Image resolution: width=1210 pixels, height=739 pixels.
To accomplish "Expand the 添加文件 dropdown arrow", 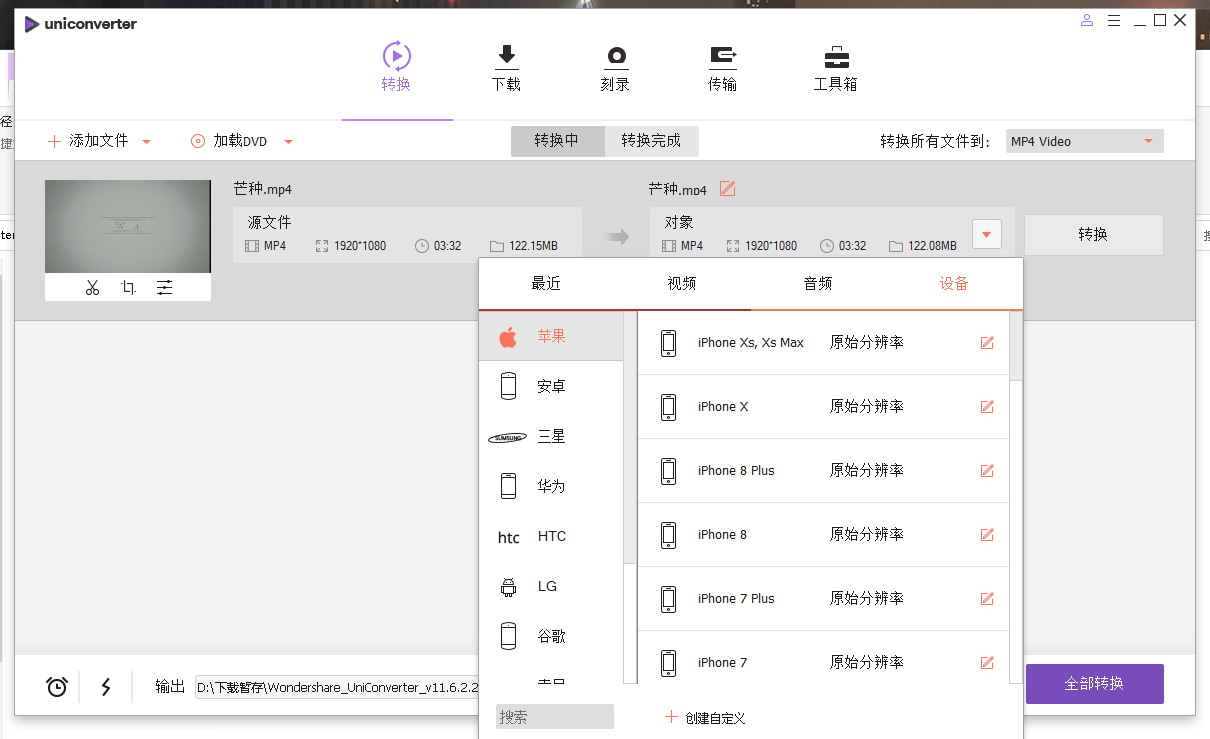I will [x=146, y=142].
